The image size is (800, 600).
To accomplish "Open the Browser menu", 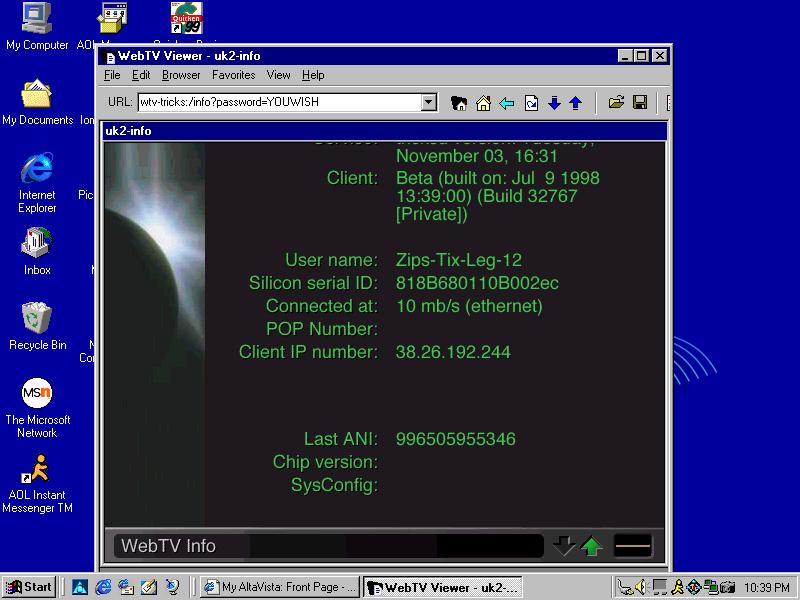I will (181, 75).
